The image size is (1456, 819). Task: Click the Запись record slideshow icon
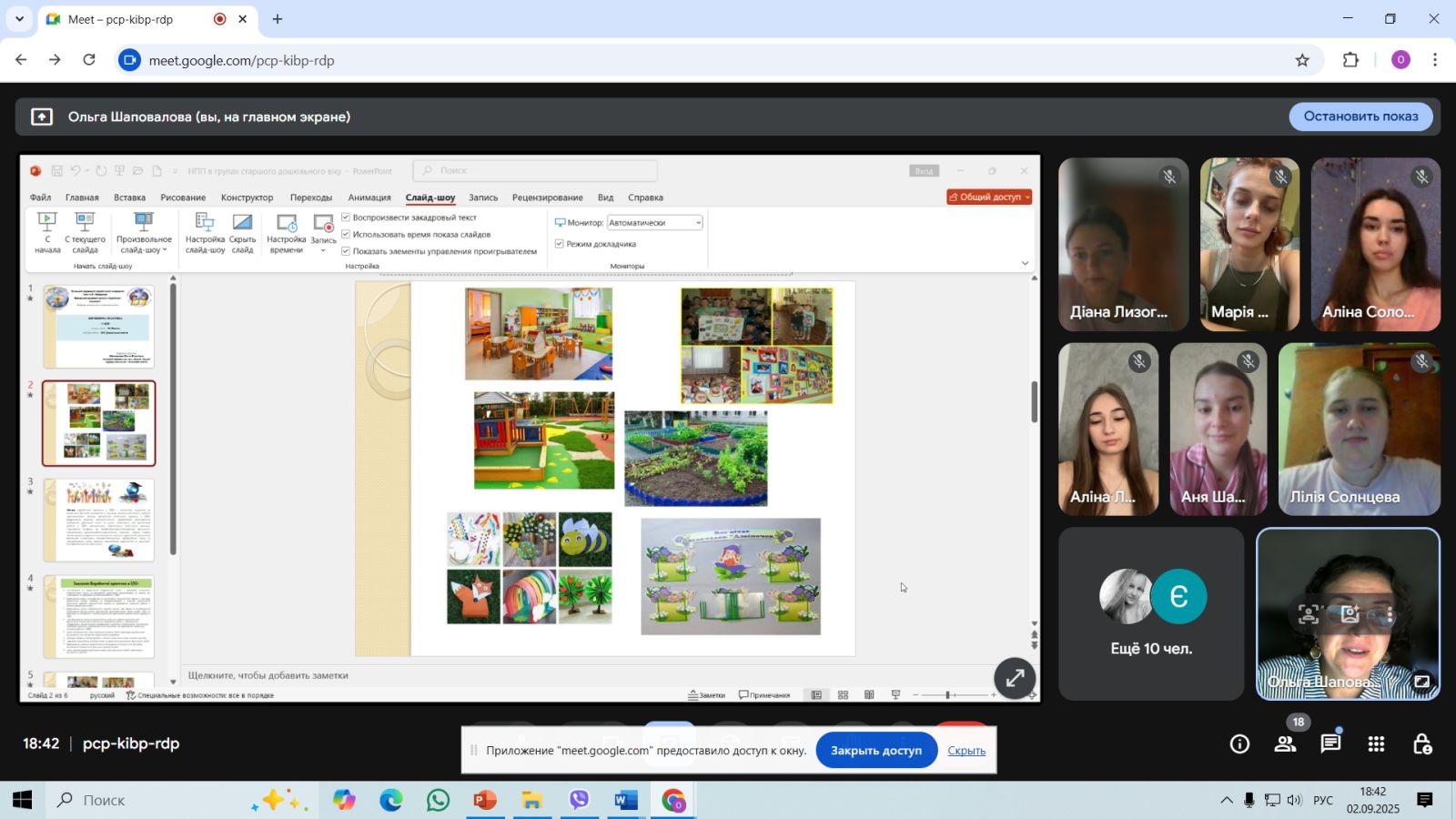coord(323,223)
